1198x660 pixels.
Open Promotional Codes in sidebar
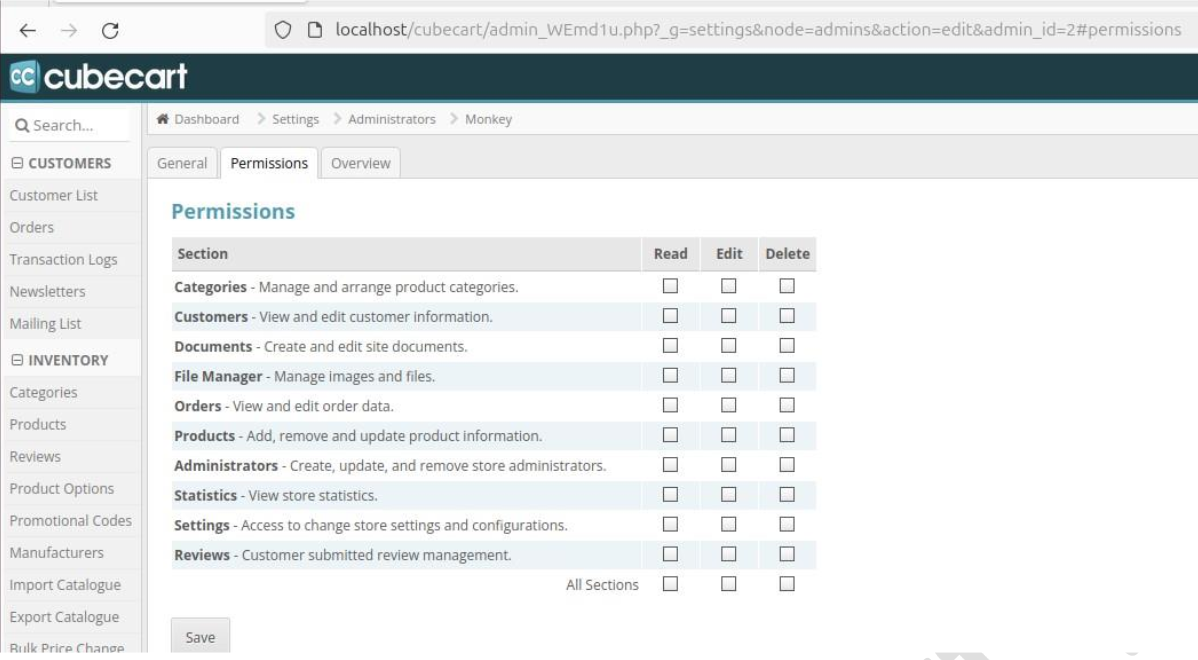[x=70, y=521]
